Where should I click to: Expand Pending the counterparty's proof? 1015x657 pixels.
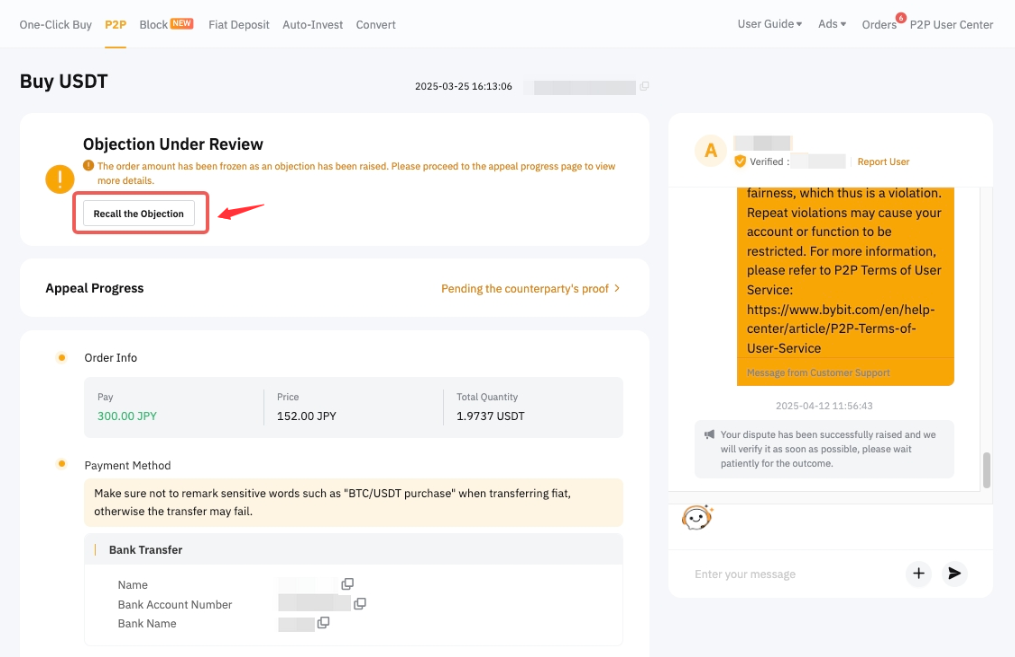point(530,288)
